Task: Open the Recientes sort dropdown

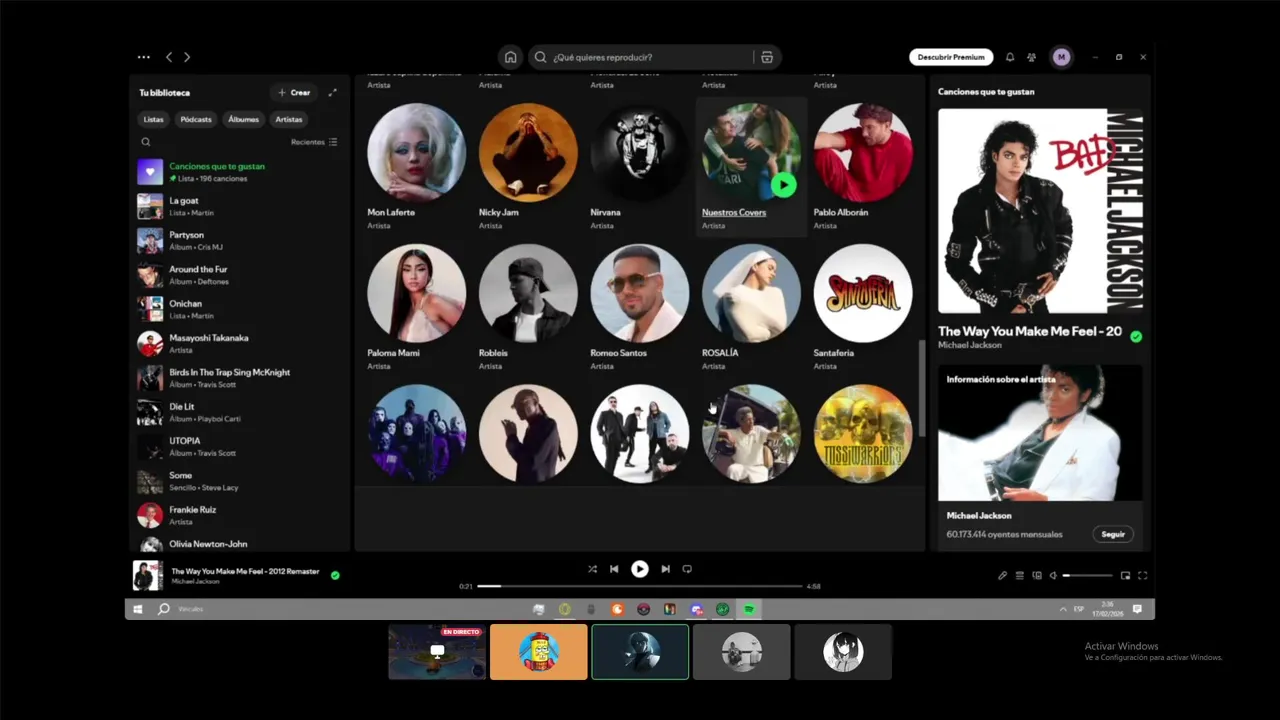Action: 314,142
